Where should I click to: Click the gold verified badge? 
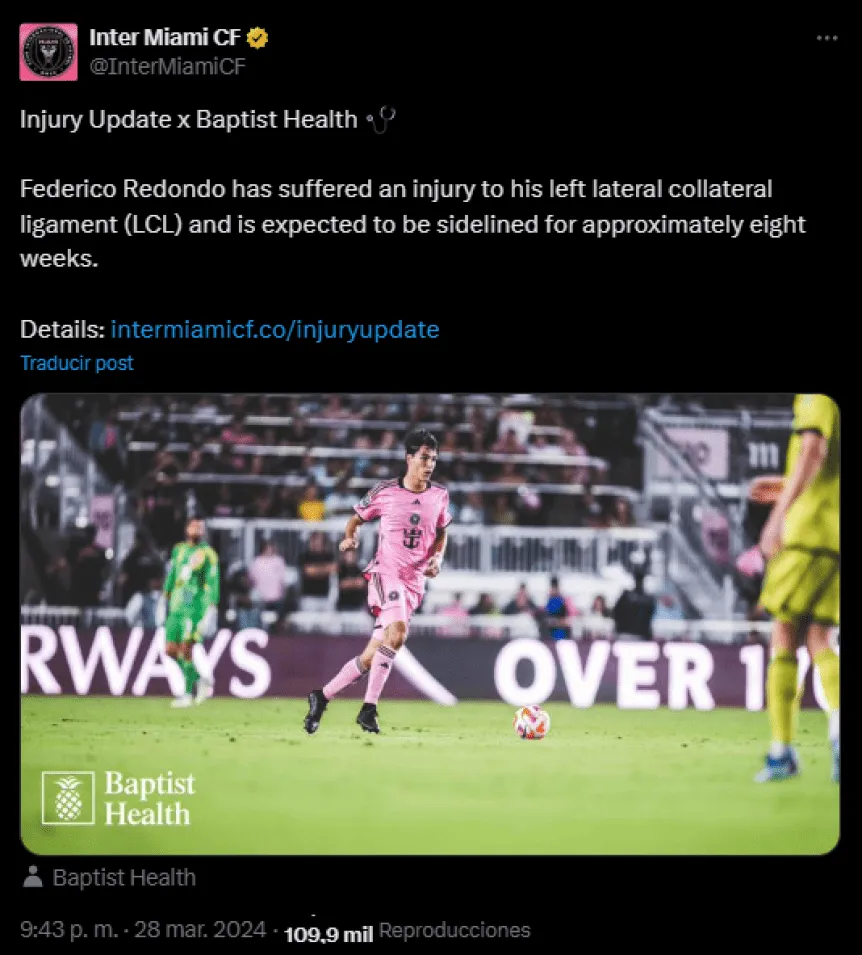click(258, 38)
